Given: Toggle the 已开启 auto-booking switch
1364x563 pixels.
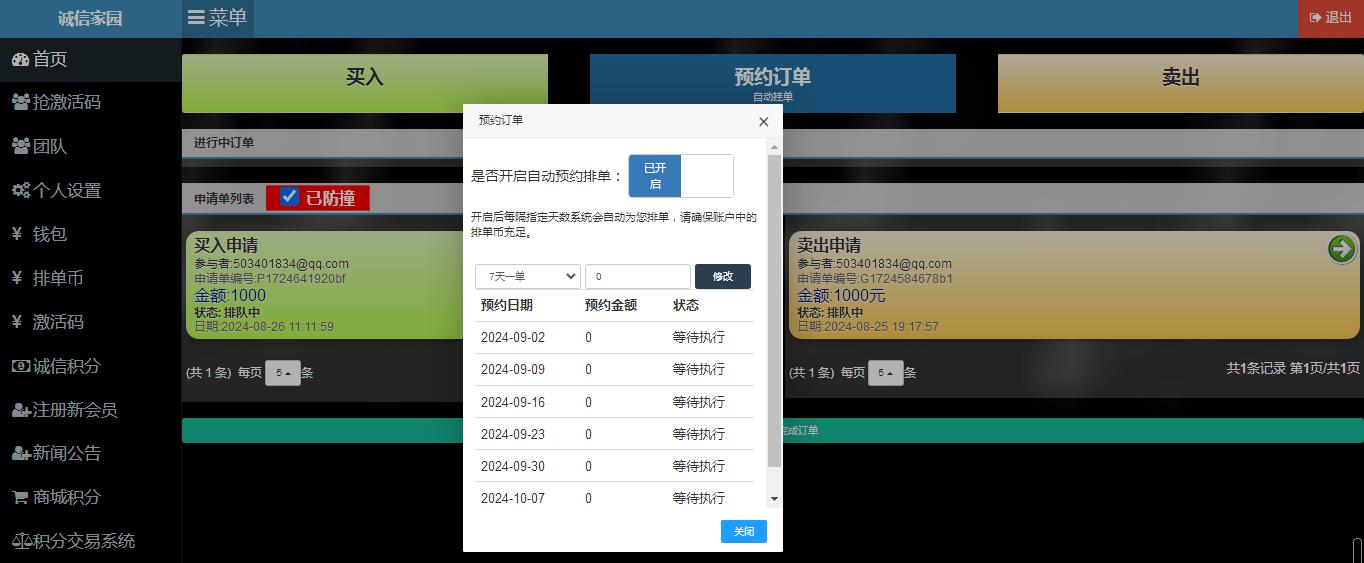Looking at the screenshot, I should [680, 176].
